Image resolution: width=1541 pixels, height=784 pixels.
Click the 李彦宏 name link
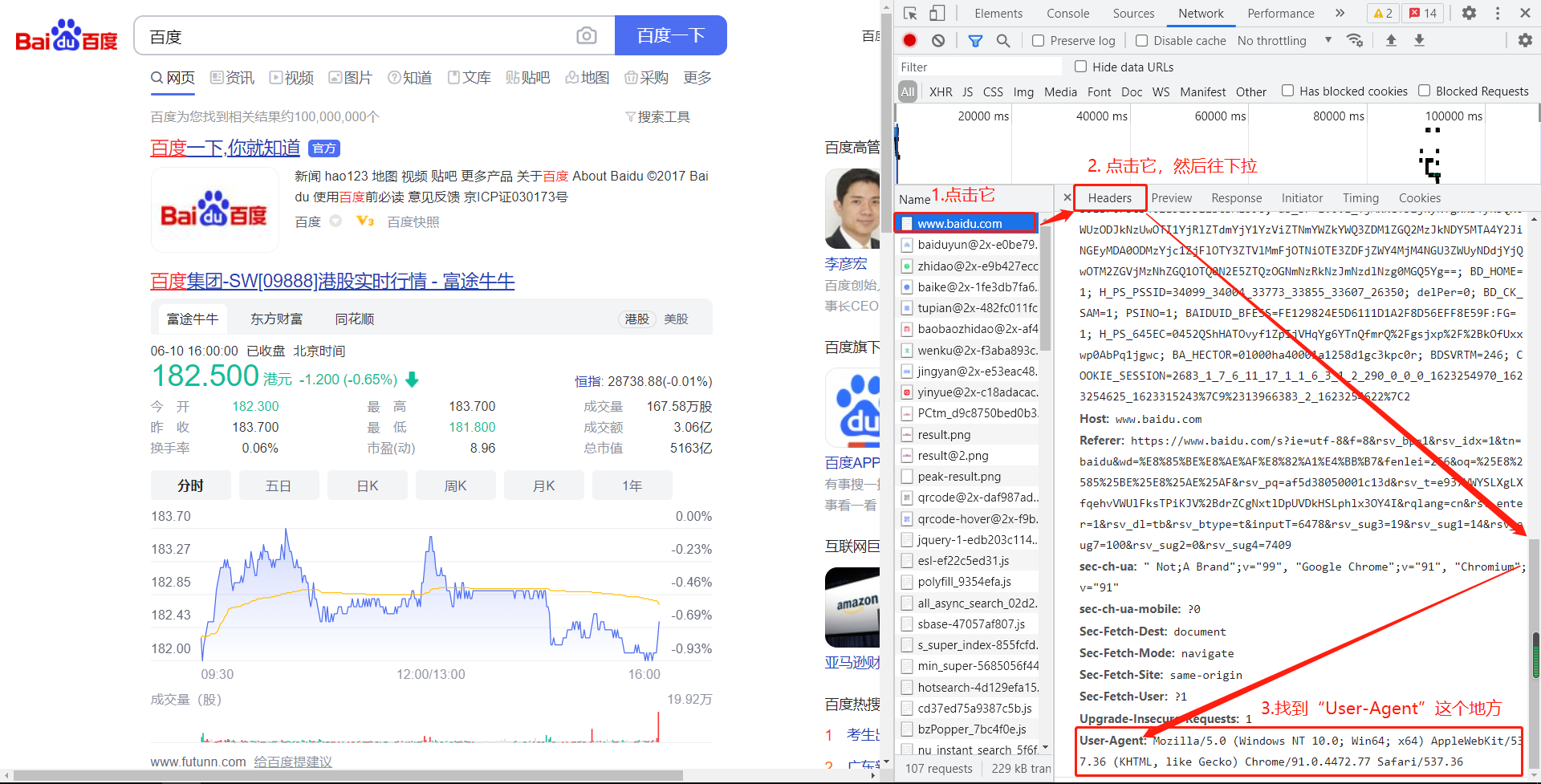(x=846, y=263)
